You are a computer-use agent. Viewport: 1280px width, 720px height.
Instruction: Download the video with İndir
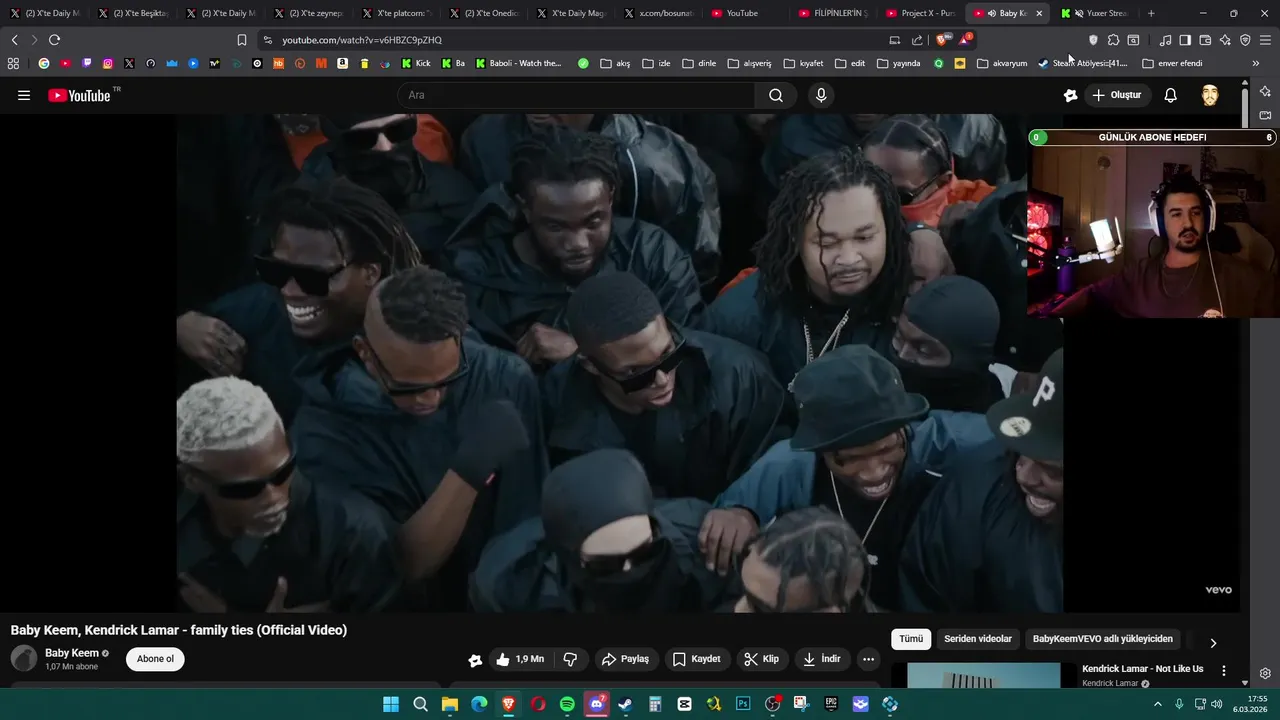[x=821, y=659]
